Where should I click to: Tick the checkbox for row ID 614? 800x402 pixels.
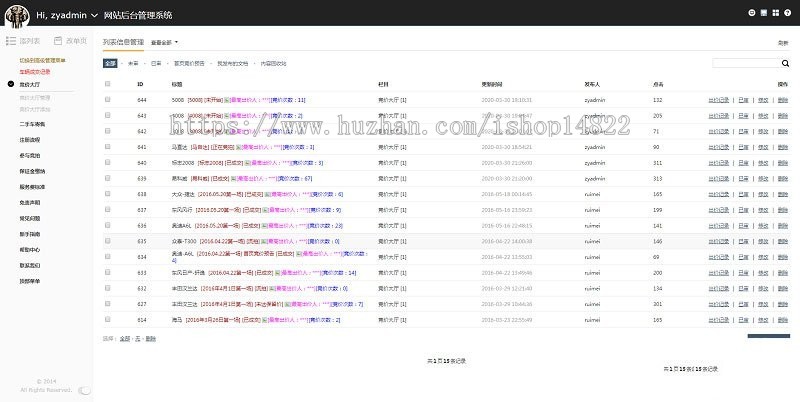point(107,319)
